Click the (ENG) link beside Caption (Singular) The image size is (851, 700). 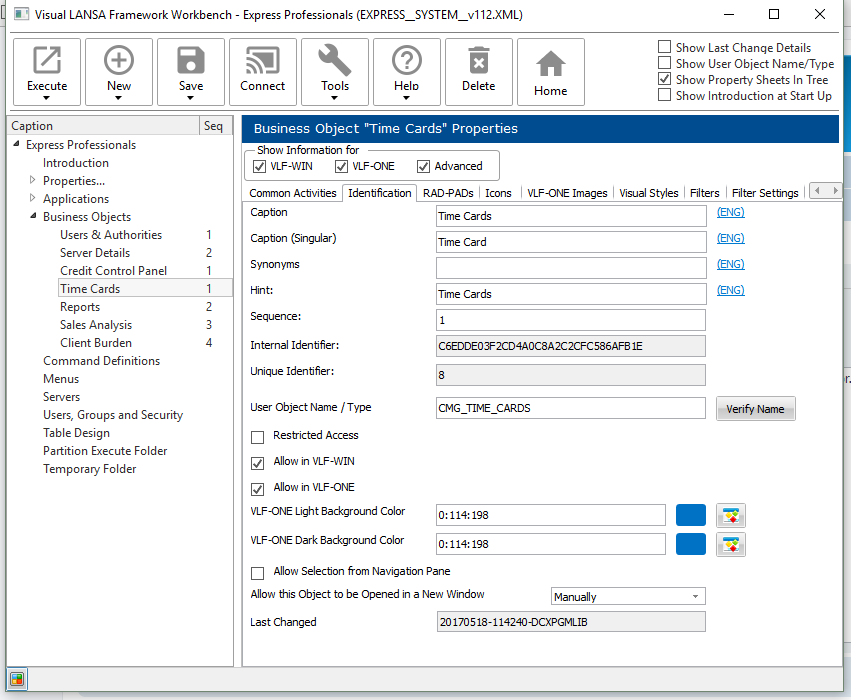click(x=731, y=238)
